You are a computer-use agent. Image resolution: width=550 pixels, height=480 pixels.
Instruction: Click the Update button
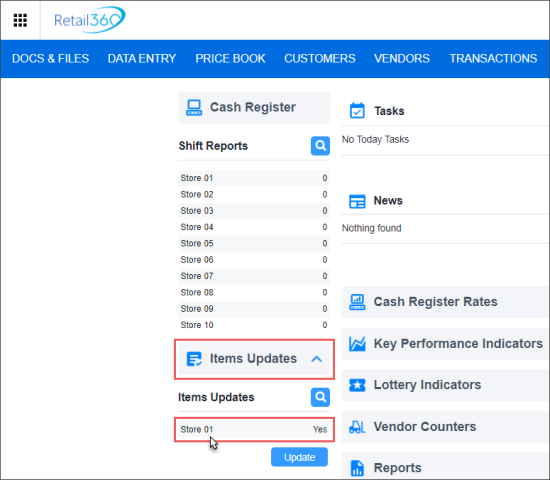[299, 457]
